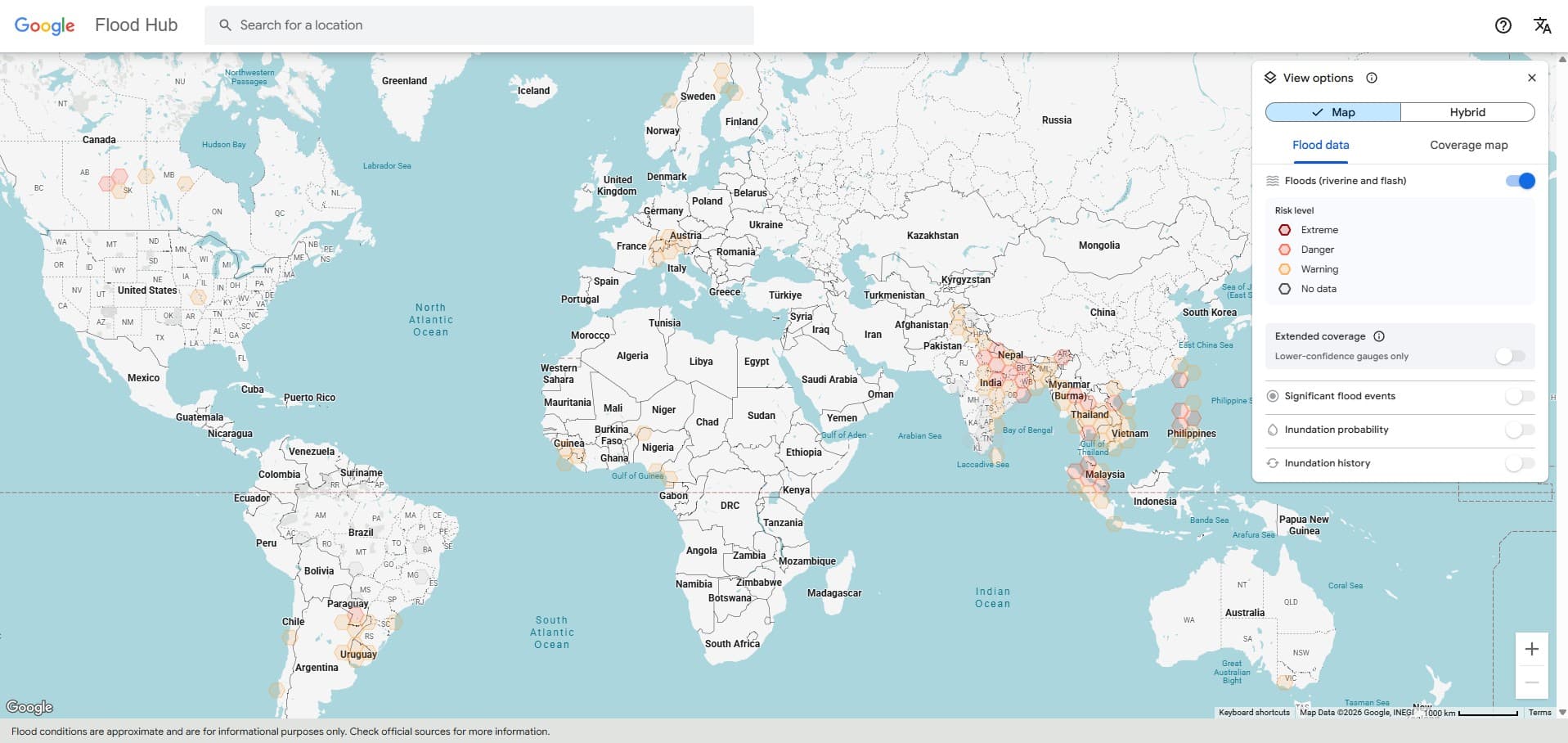Click the search magnifier icon
Viewport: 1568px width, 743px height.
[225, 25]
